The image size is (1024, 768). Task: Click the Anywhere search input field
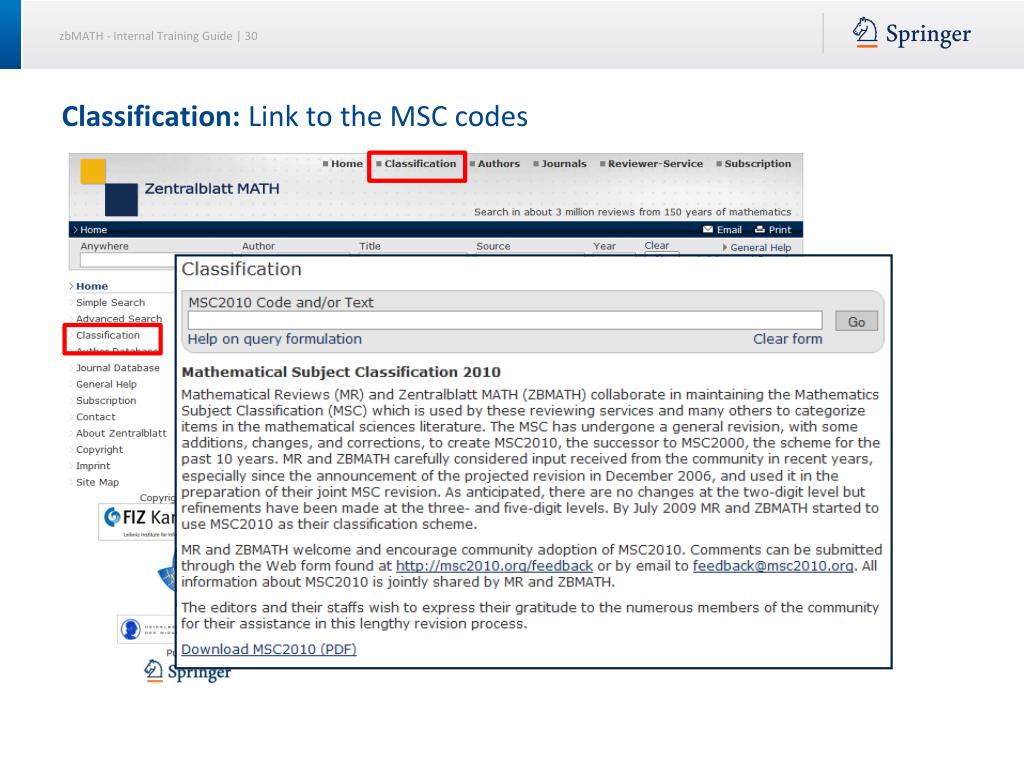128,260
